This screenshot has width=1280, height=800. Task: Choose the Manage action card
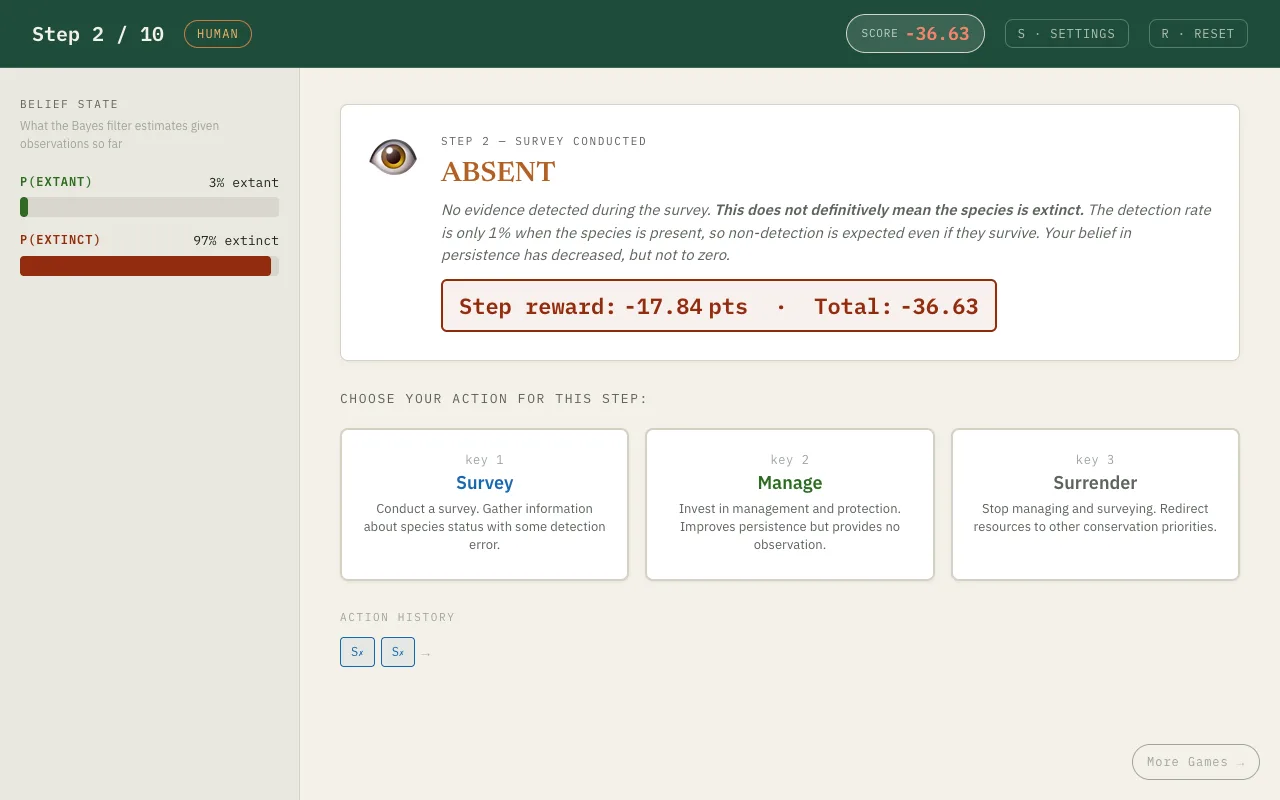click(790, 504)
